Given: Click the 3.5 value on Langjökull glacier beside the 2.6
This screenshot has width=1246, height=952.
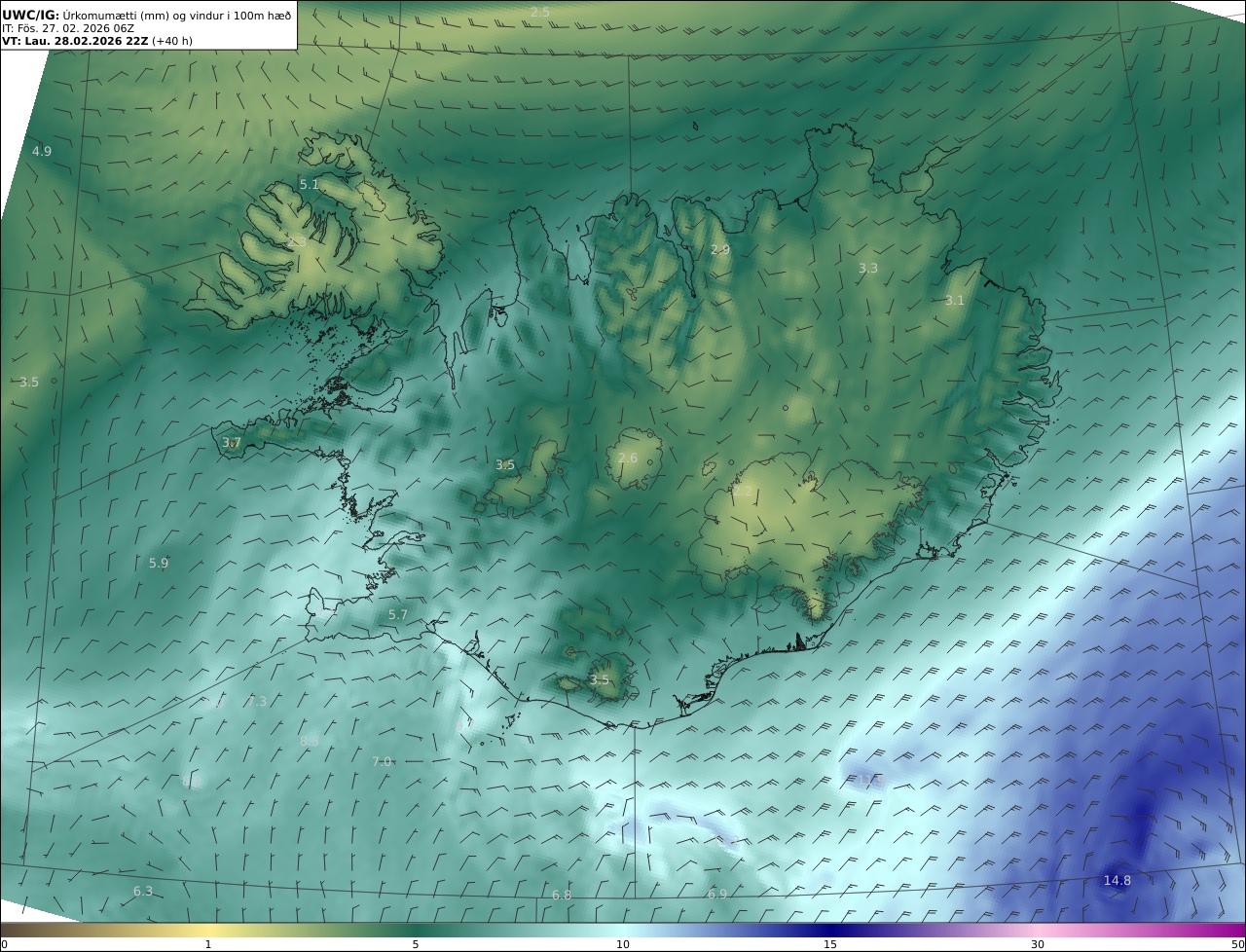Looking at the screenshot, I should click(504, 465).
